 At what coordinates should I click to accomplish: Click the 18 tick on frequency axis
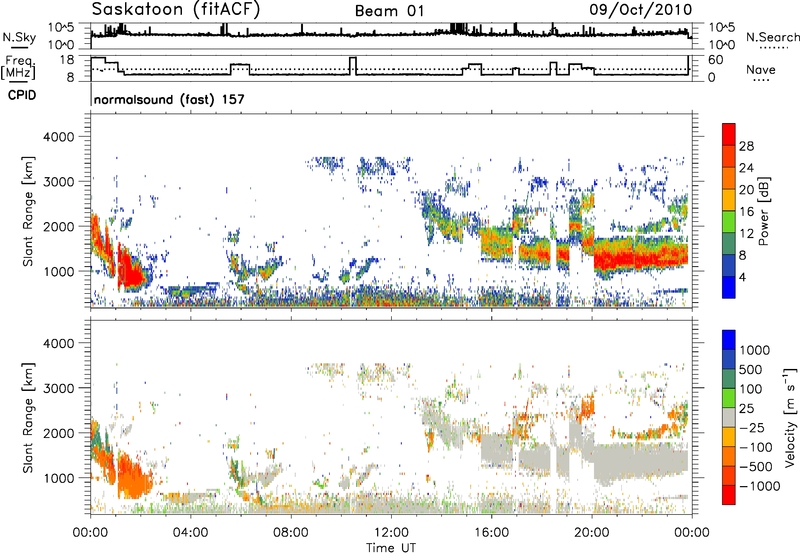pyautogui.click(x=66, y=60)
